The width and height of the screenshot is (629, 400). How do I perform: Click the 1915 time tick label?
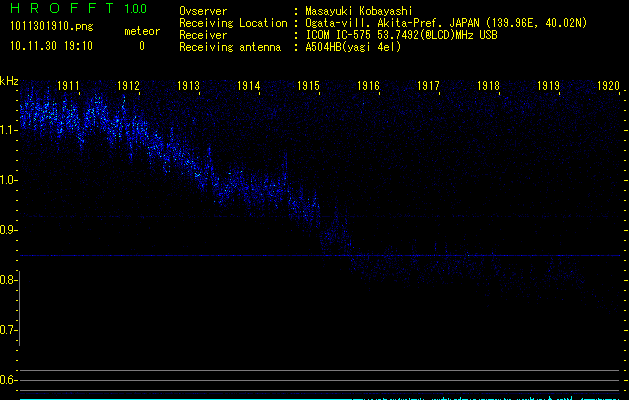click(308, 87)
